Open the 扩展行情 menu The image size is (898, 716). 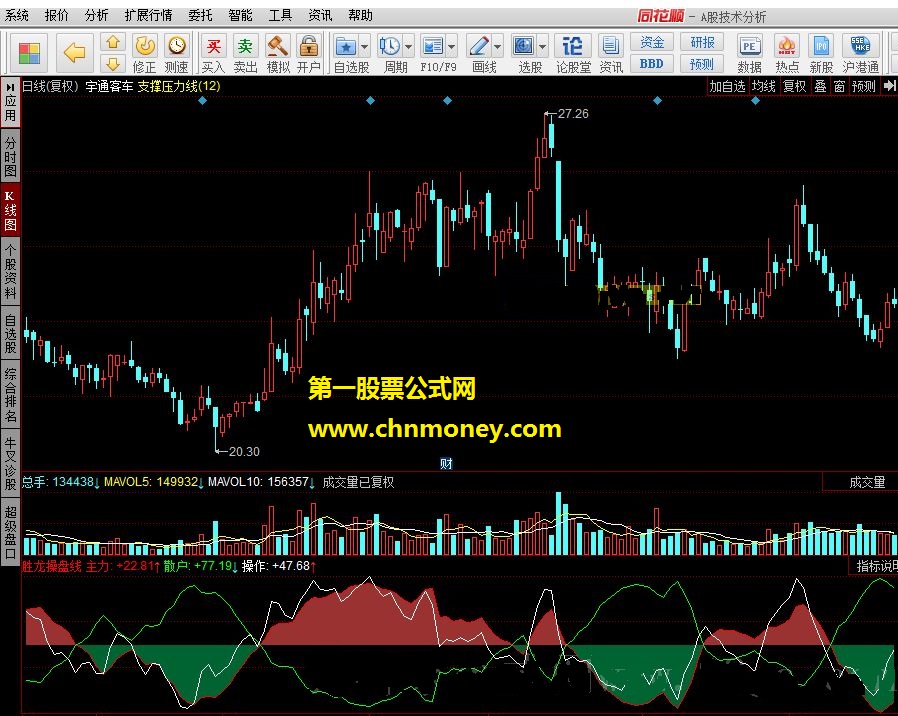coord(148,15)
